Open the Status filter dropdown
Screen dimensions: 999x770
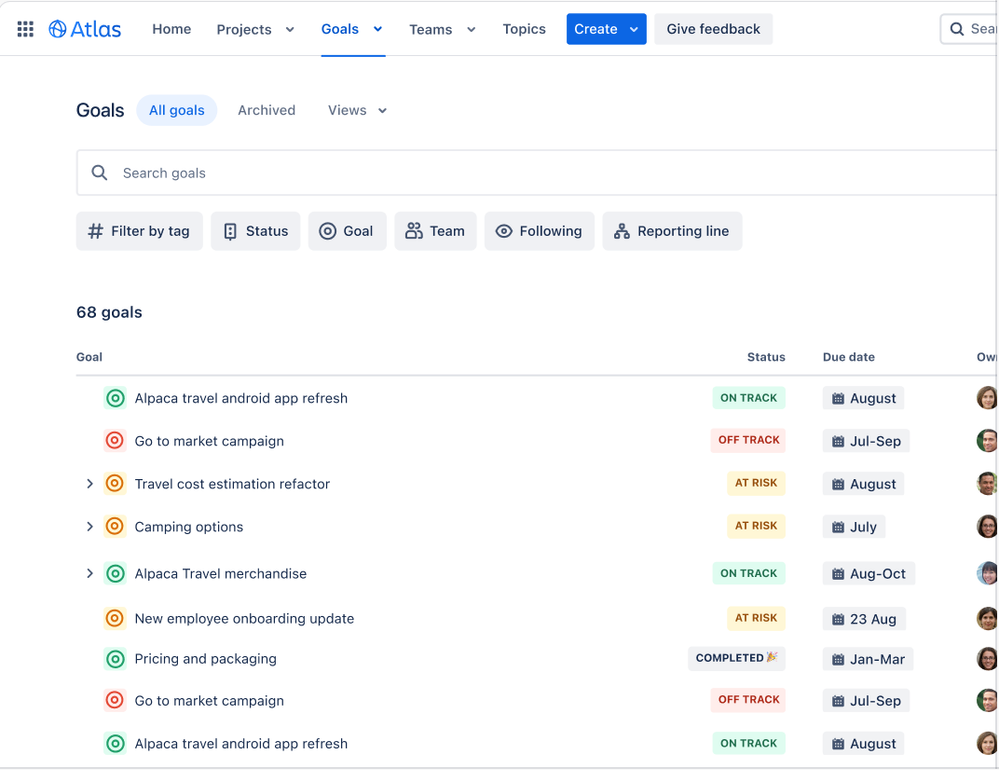click(255, 231)
